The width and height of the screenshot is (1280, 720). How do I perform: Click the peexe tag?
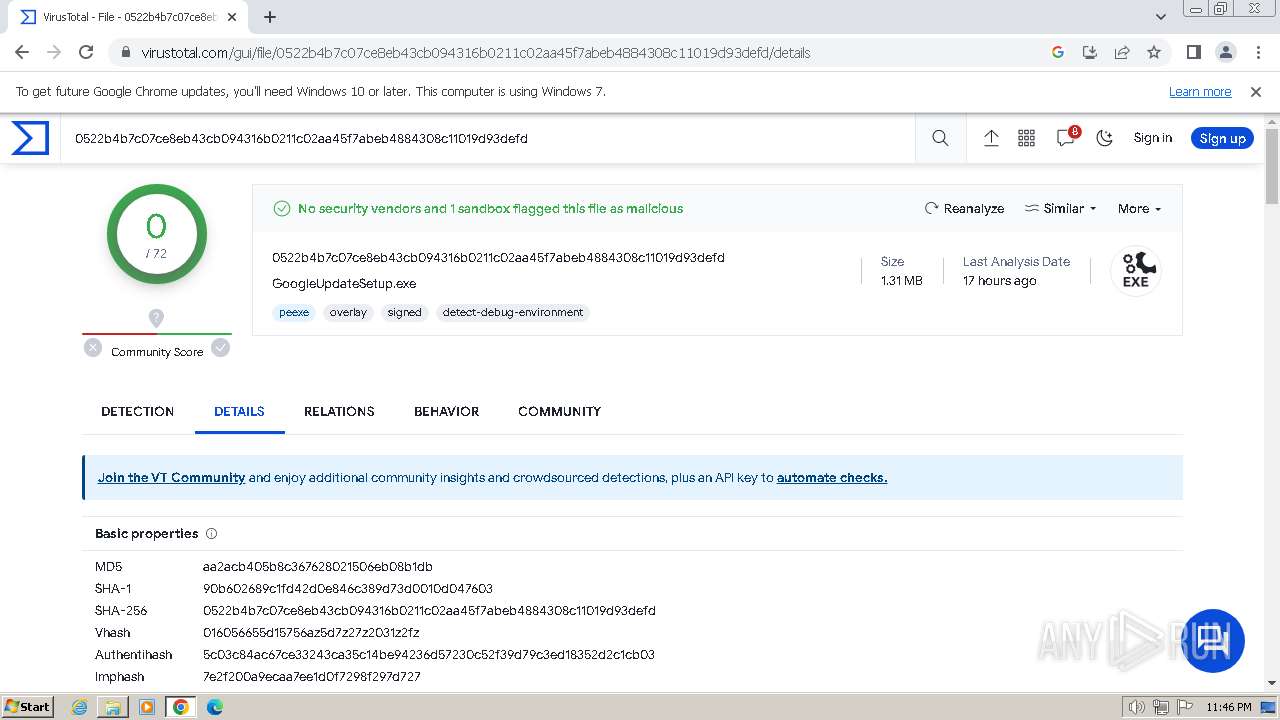coord(294,313)
